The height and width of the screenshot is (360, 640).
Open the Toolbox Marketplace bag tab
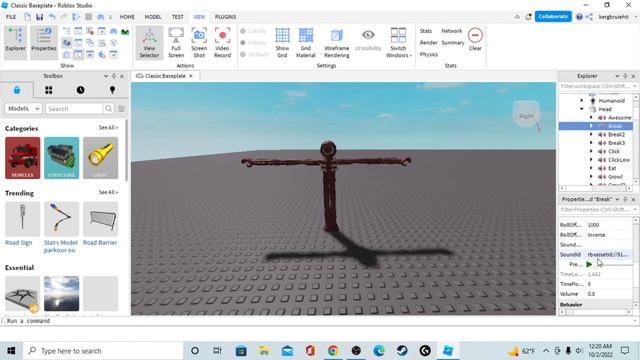[17, 90]
